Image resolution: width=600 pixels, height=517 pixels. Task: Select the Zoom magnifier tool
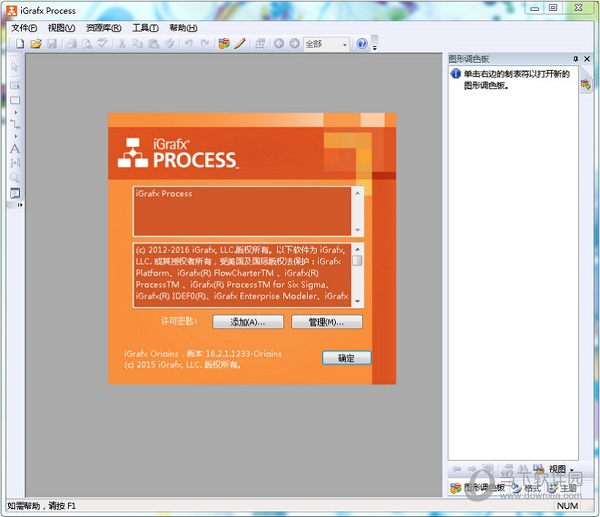pos(15,178)
